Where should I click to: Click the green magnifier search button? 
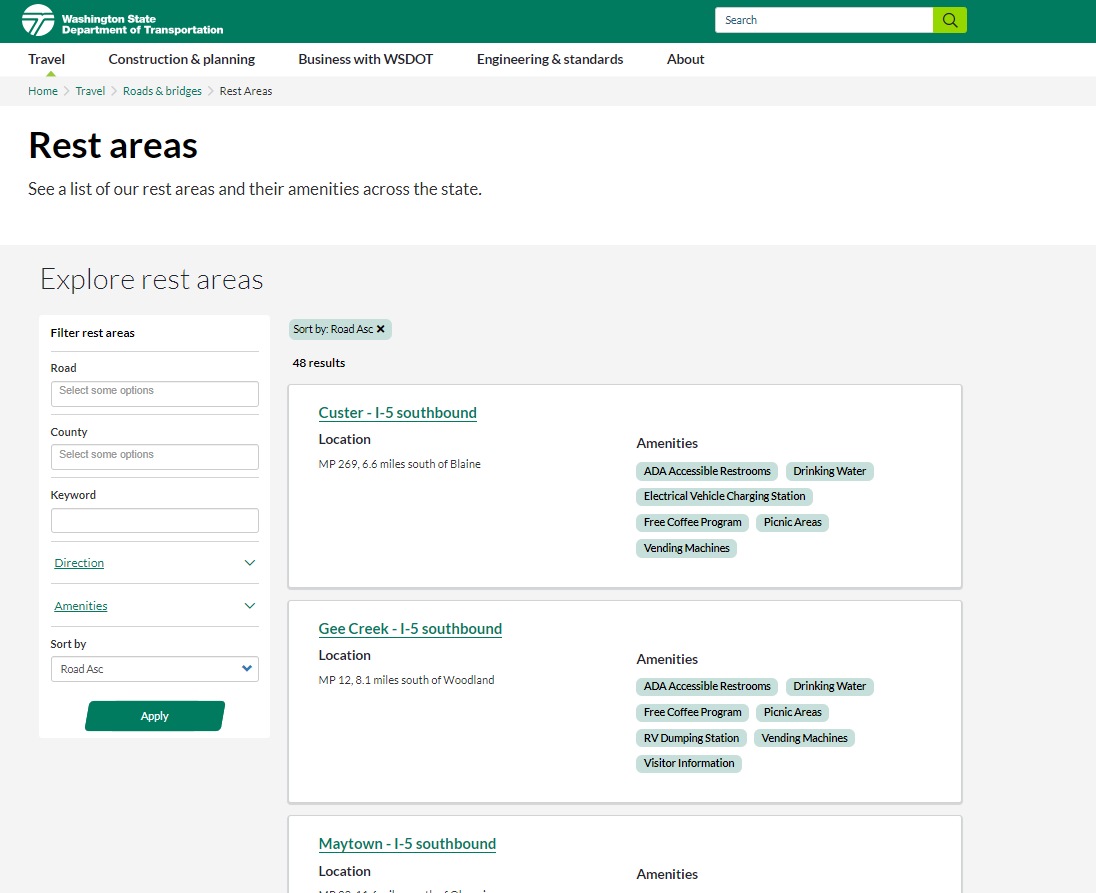pos(949,20)
